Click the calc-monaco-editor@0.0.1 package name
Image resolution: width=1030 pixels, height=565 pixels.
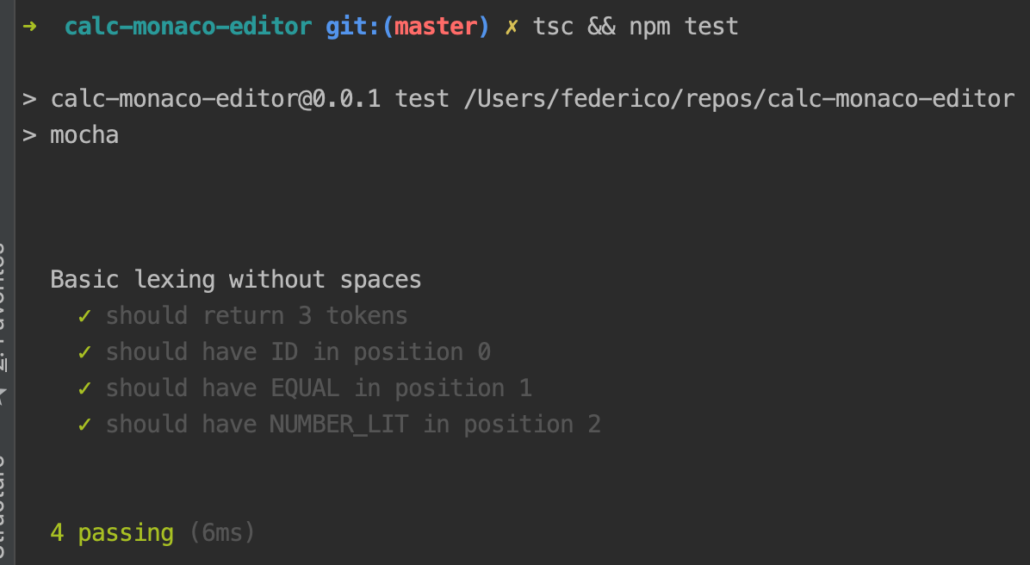pyautogui.click(x=215, y=99)
